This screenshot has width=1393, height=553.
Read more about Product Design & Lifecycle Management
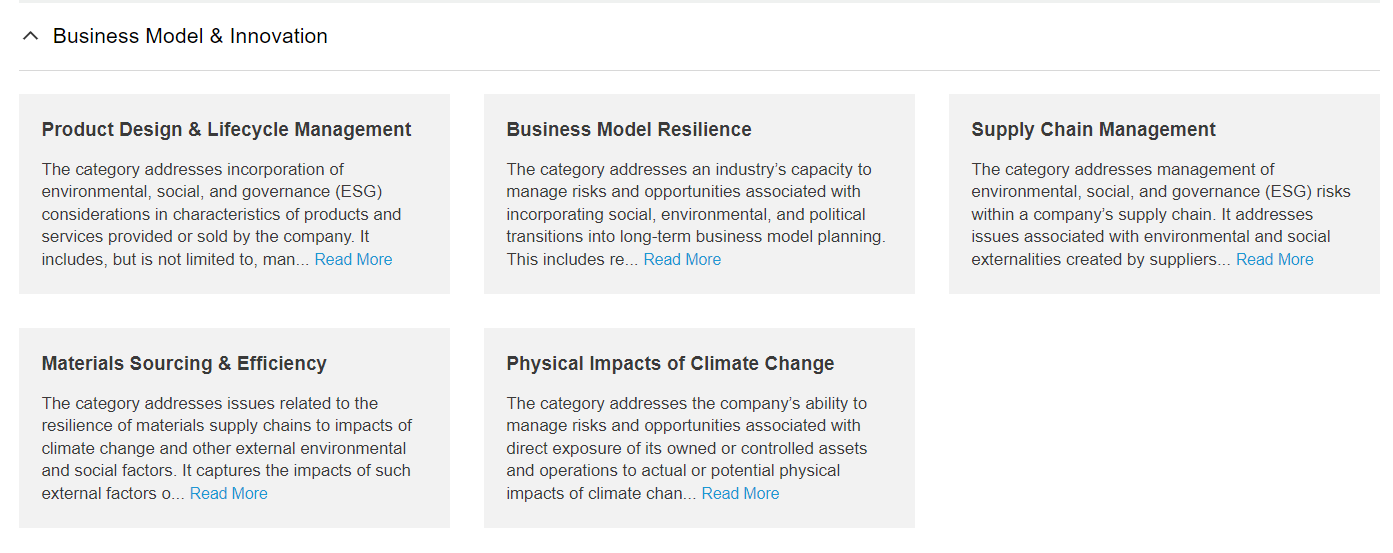[353, 260]
